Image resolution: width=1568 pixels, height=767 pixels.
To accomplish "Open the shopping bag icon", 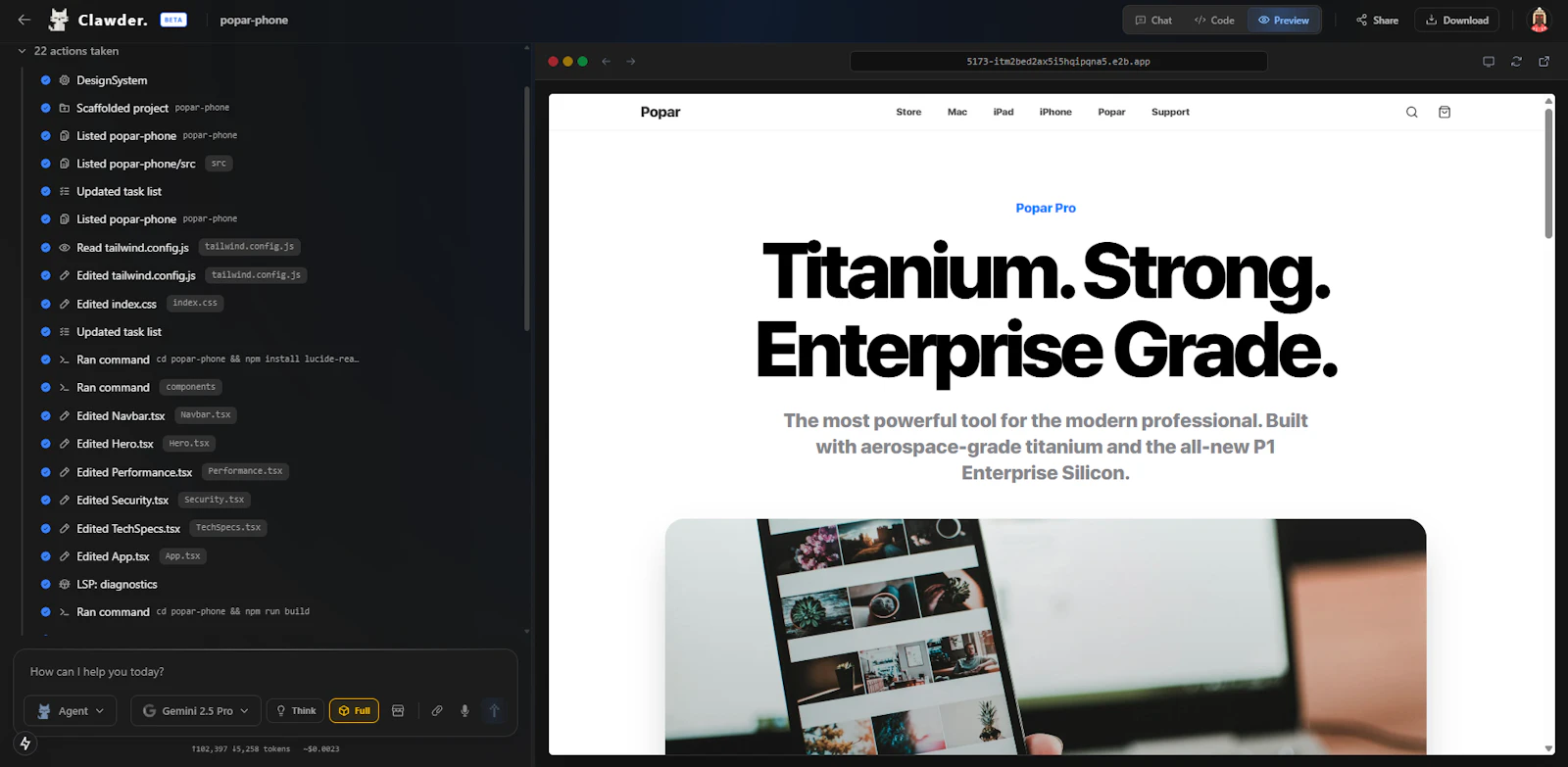I will 1445,112.
